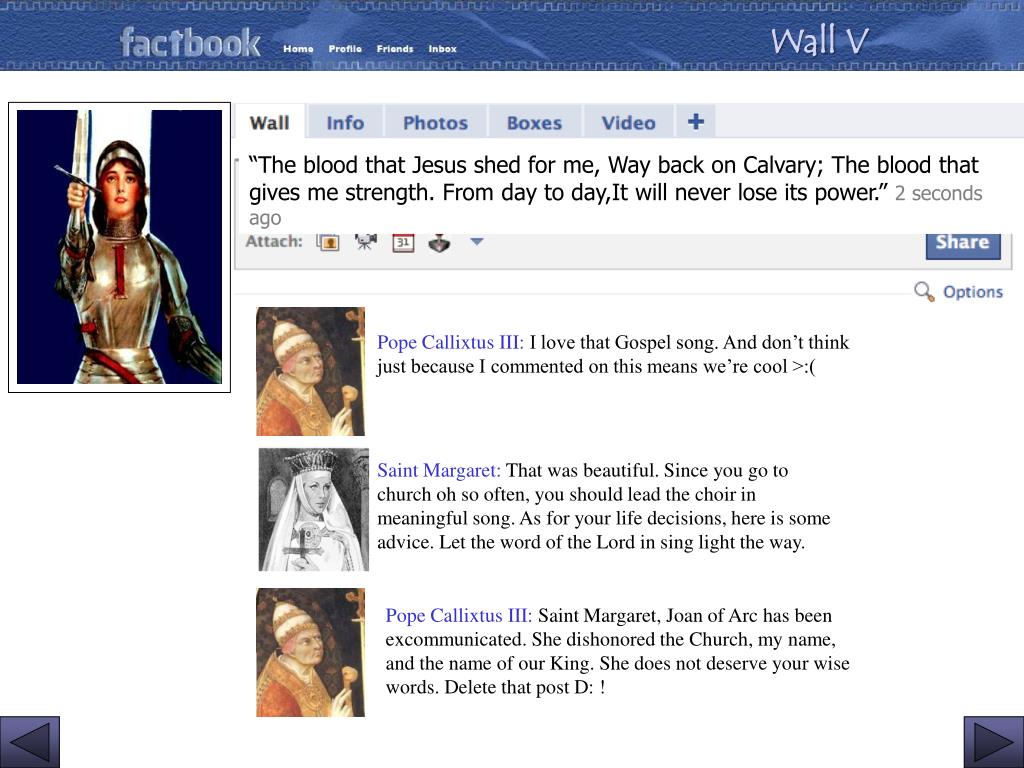The width and height of the screenshot is (1024, 768).
Task: Open the Video tab
Action: [x=628, y=122]
